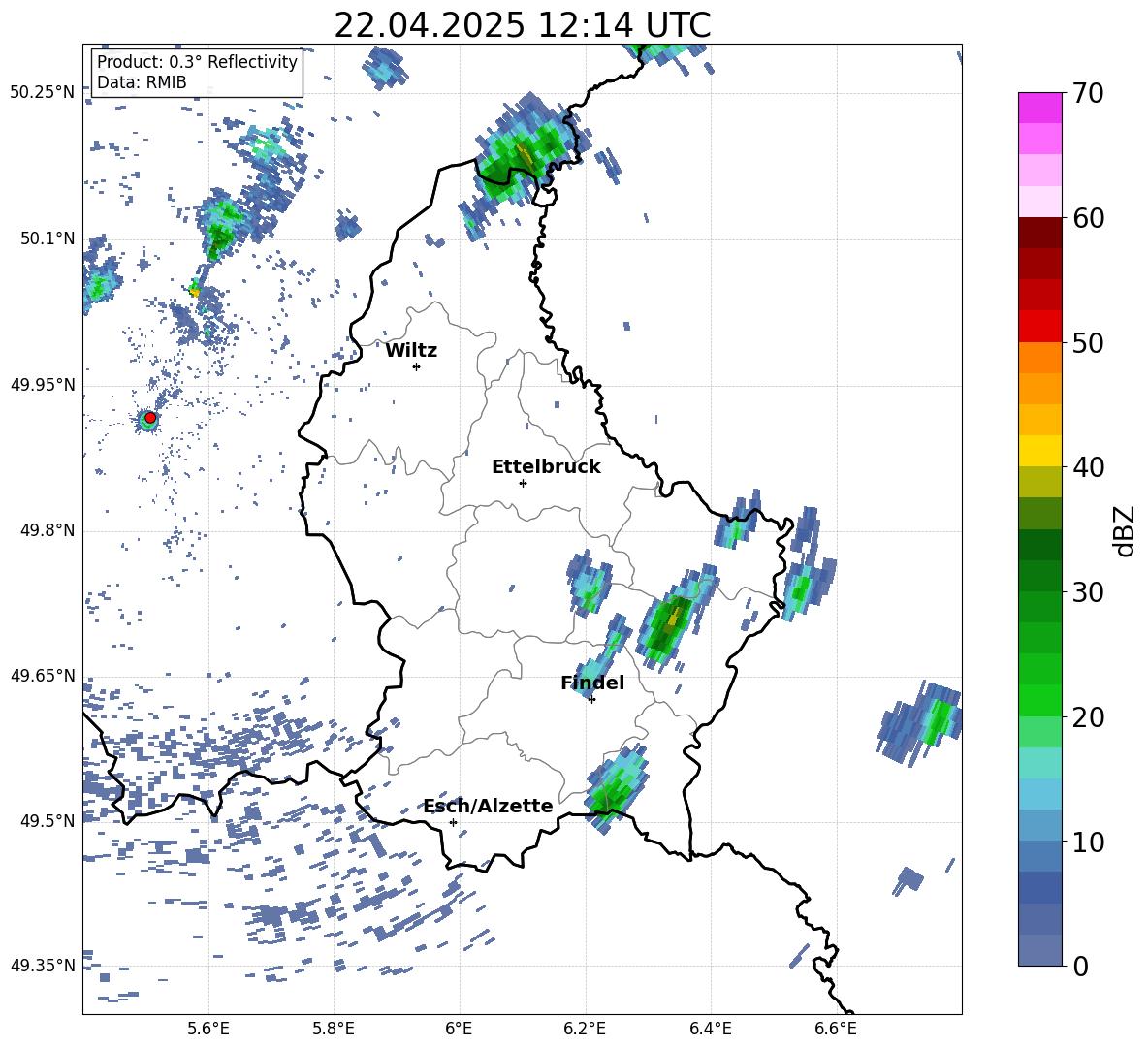This screenshot has height=1048, width=1148.
Task: Click the yellow 40–42 dBZ color band
Action: pyautogui.click(x=1039, y=451)
